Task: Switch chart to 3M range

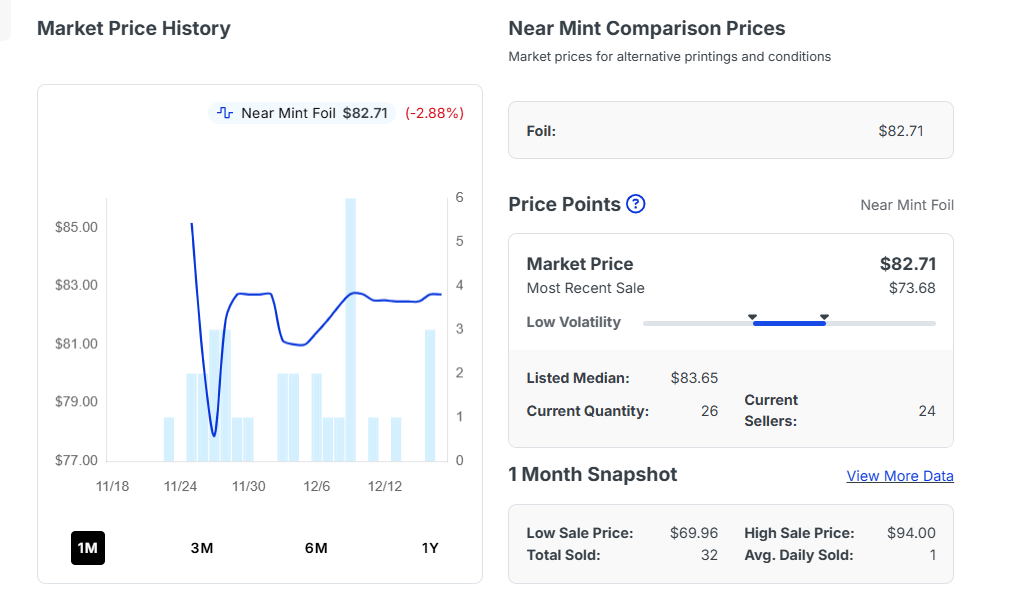Action: pyautogui.click(x=202, y=548)
